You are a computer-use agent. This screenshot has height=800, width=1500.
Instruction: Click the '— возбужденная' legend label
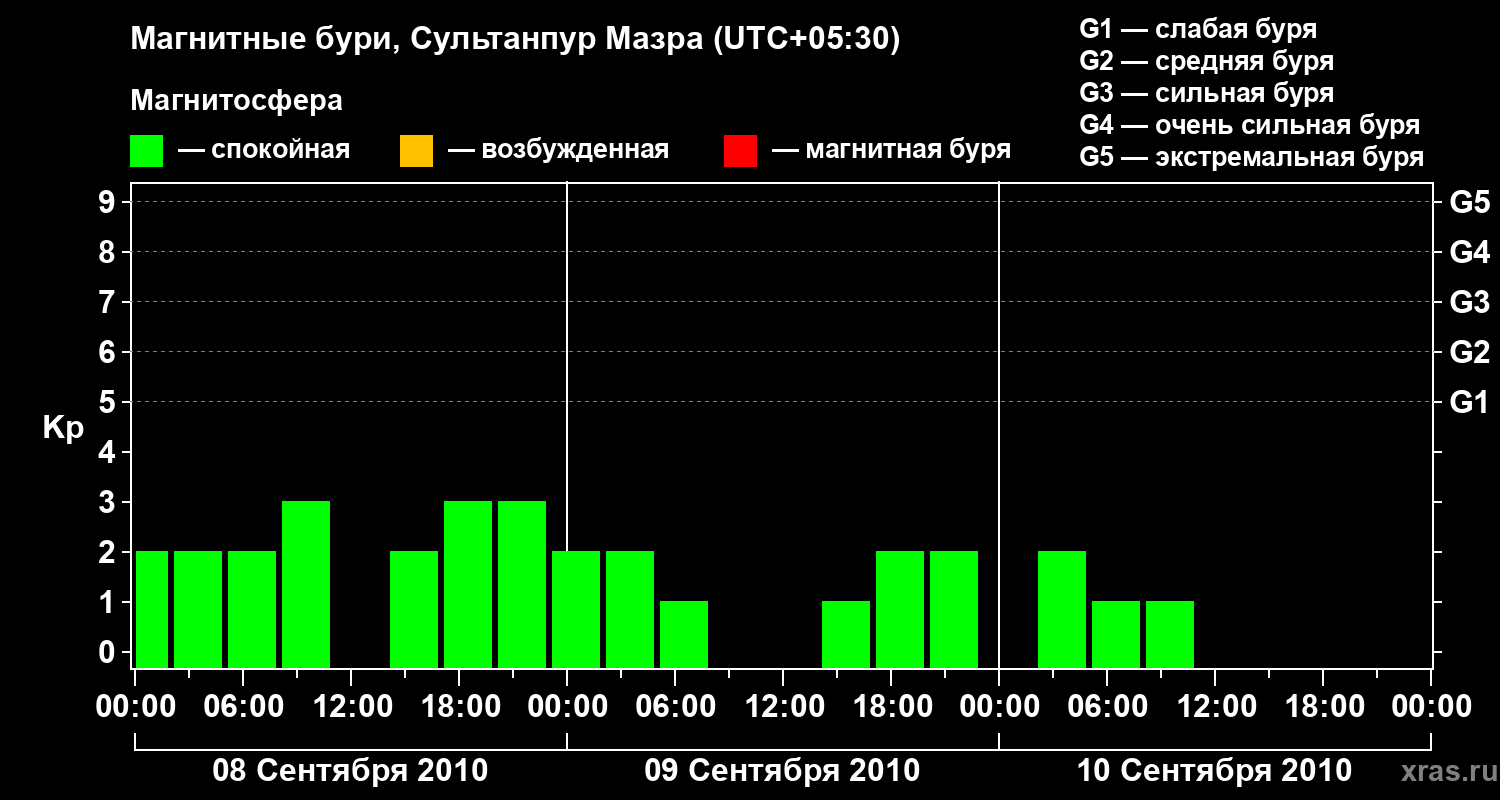point(558,151)
